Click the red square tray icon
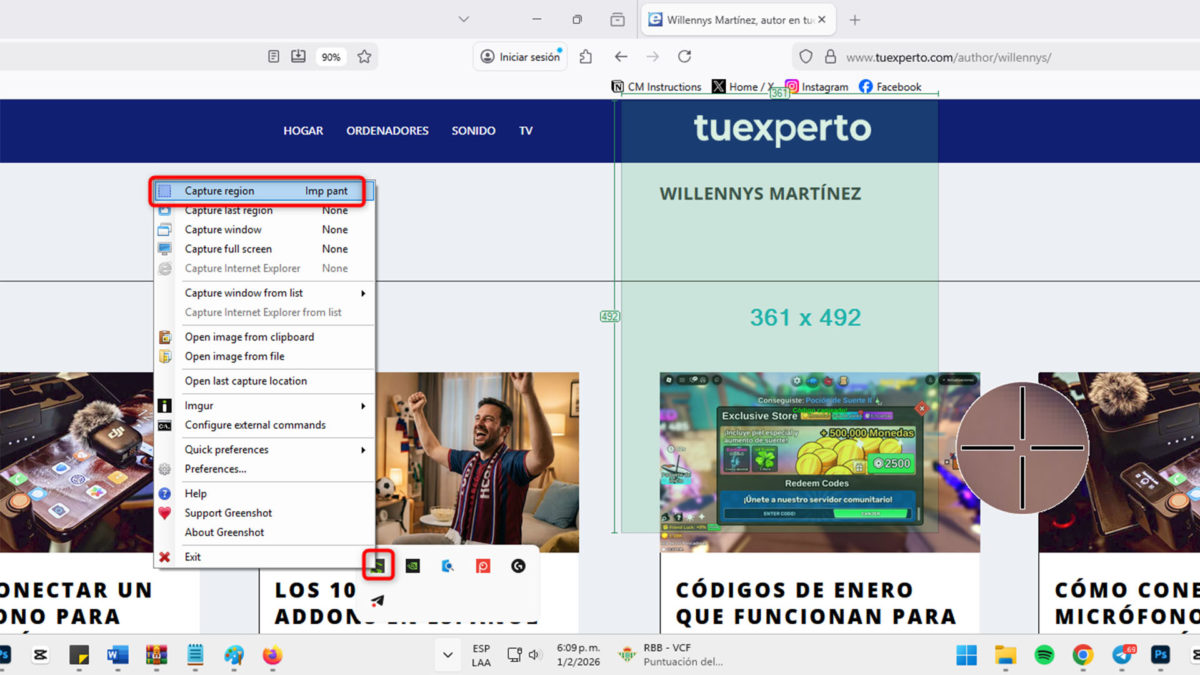Screen dimensions: 1200x675 483,566
